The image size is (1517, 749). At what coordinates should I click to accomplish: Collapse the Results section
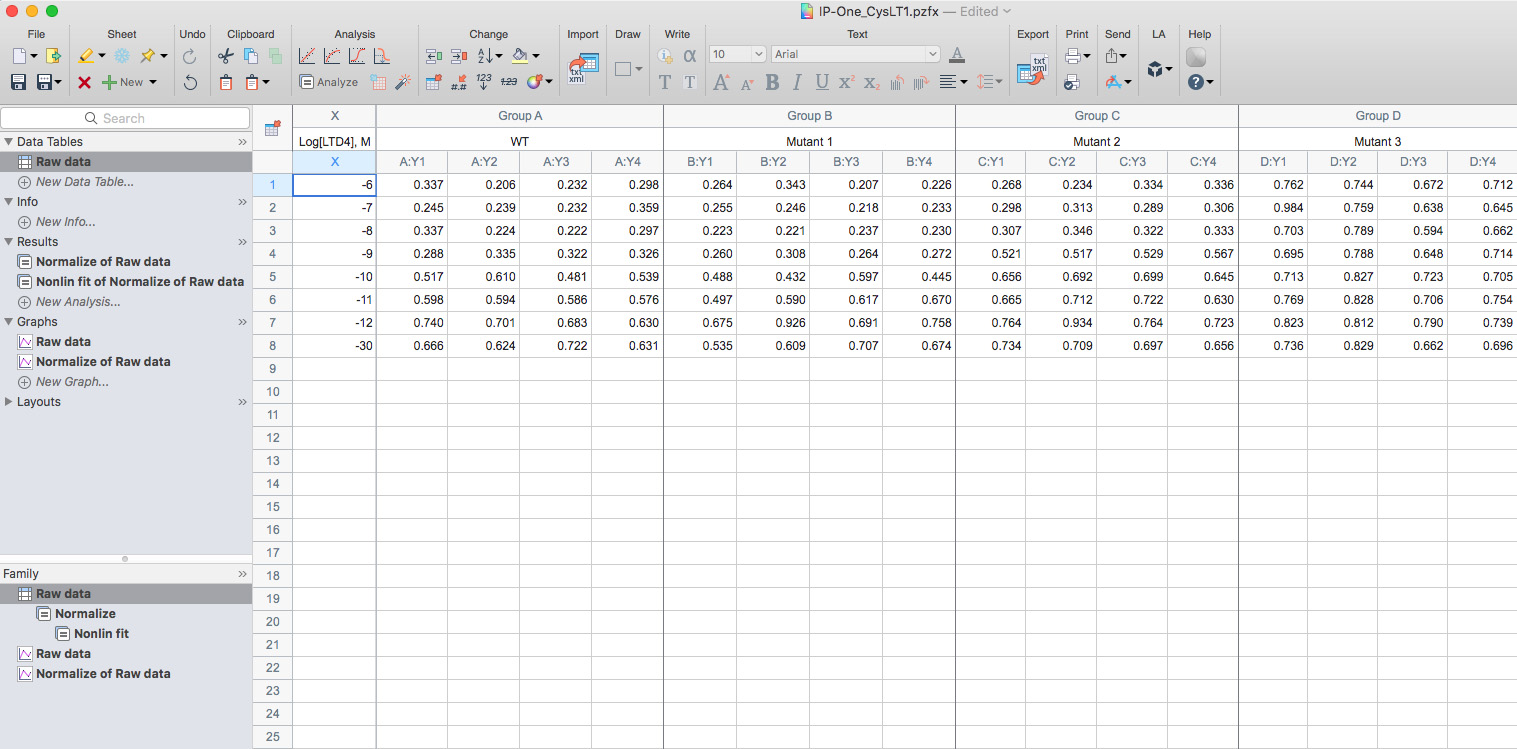click(x=8, y=242)
